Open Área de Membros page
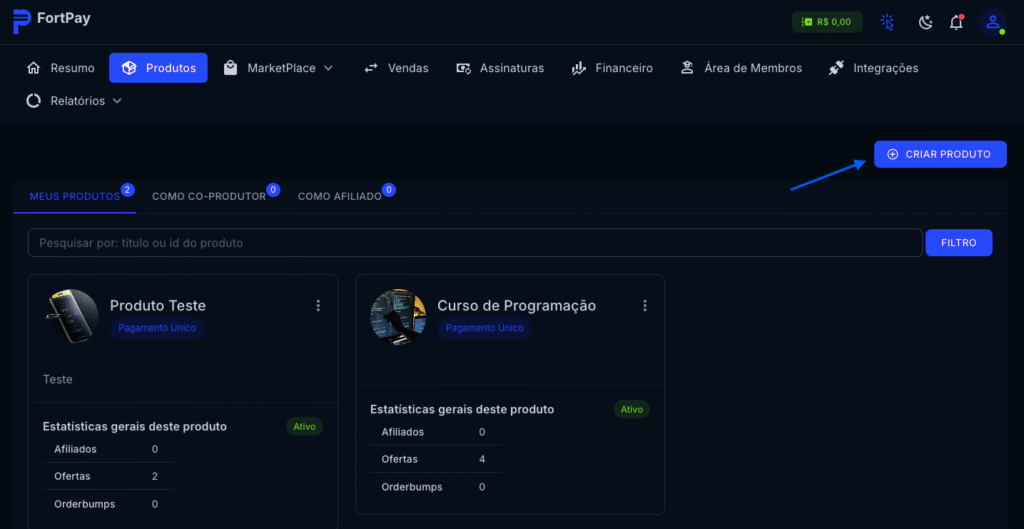The height and width of the screenshot is (529, 1024). (x=741, y=68)
